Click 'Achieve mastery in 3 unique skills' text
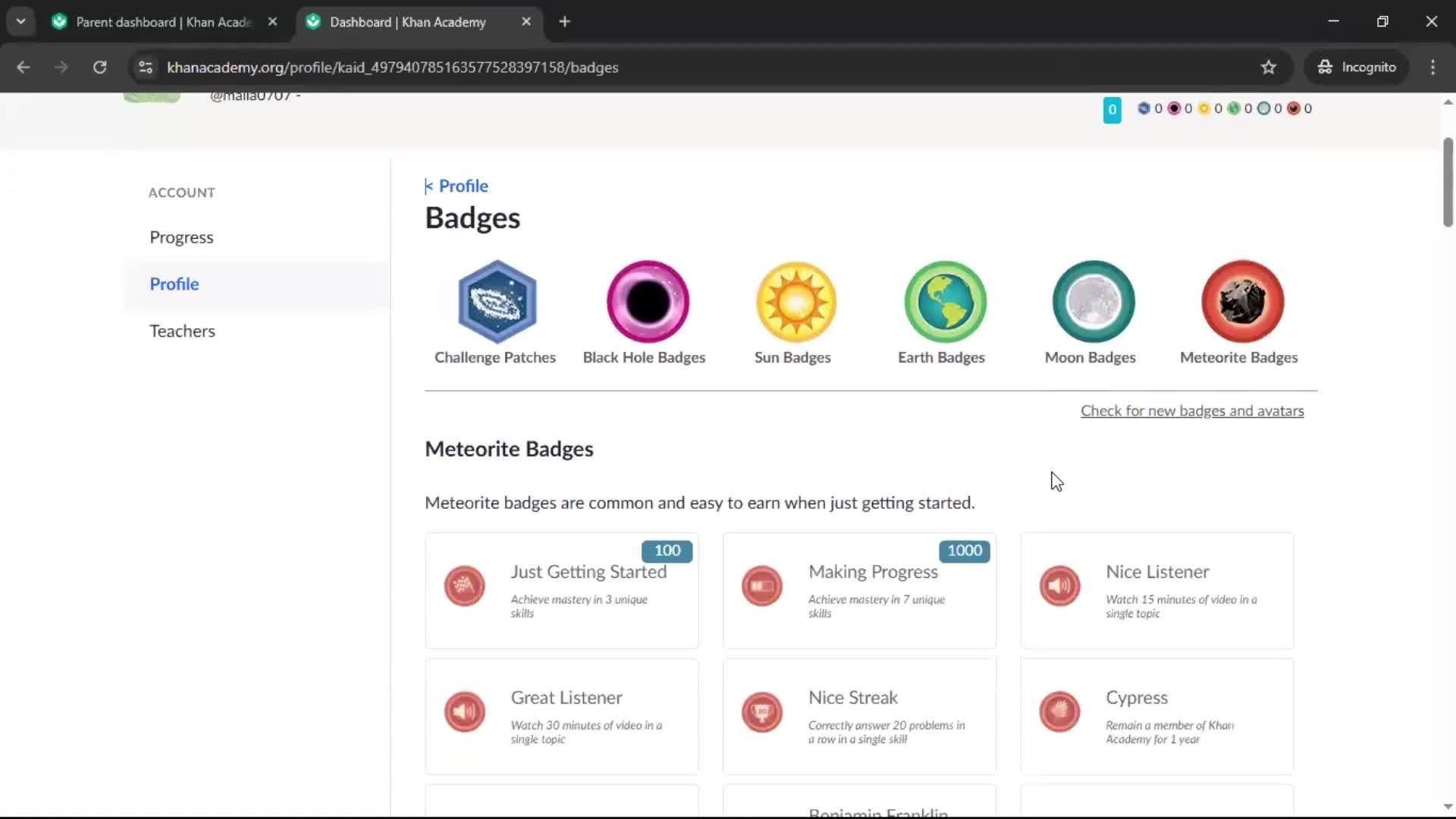The height and width of the screenshot is (819, 1456). pyautogui.click(x=579, y=607)
